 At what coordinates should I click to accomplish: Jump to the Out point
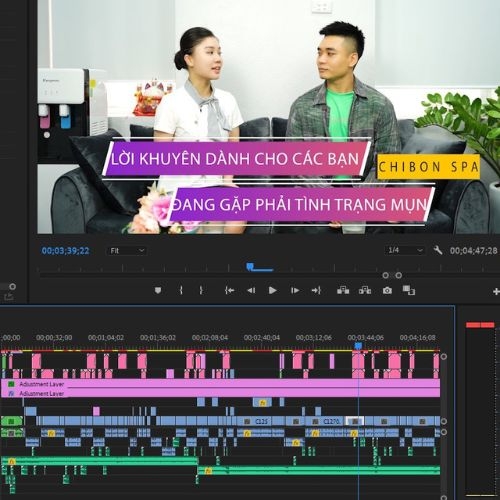point(316,290)
